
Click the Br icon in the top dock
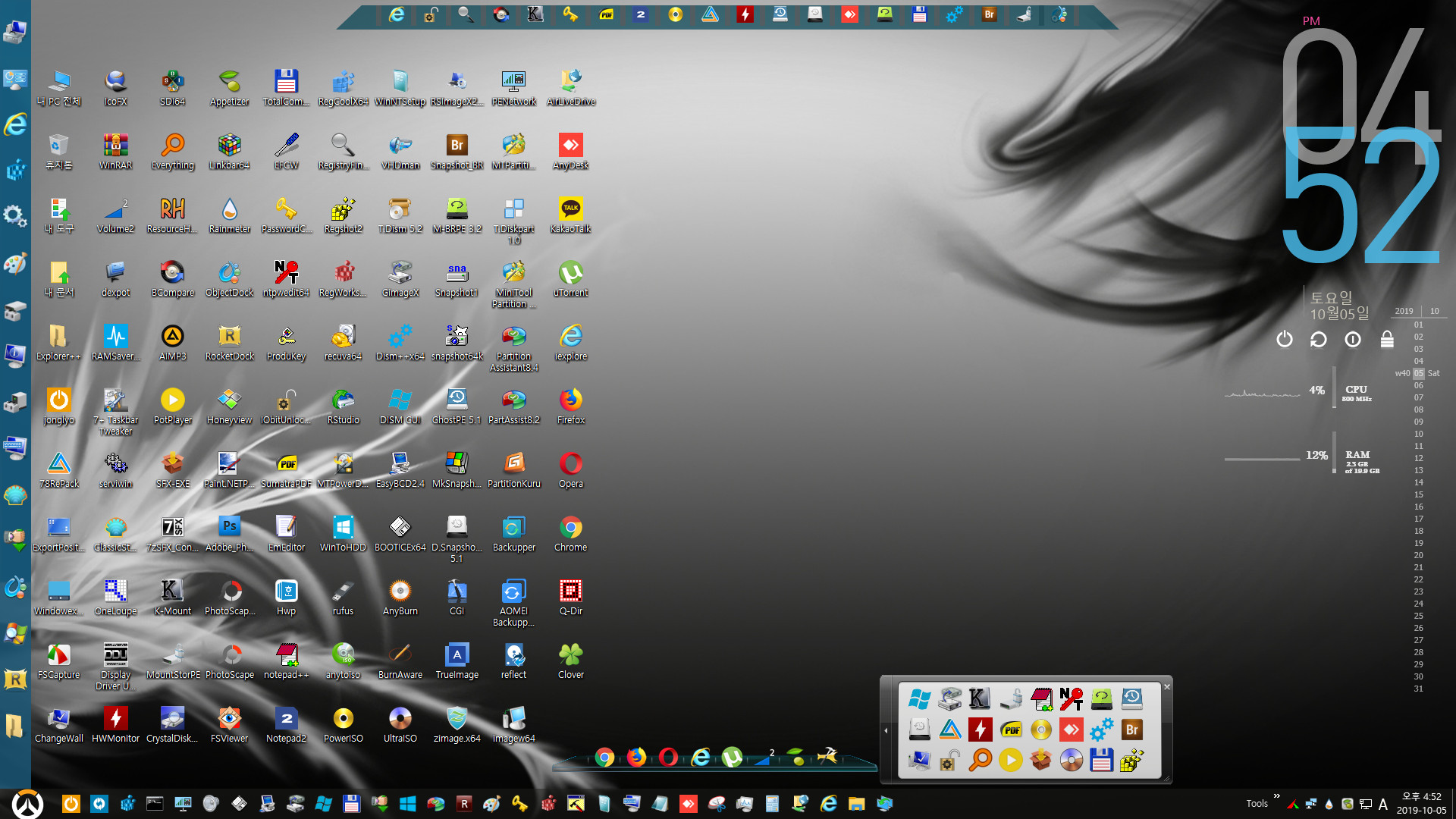tap(989, 14)
